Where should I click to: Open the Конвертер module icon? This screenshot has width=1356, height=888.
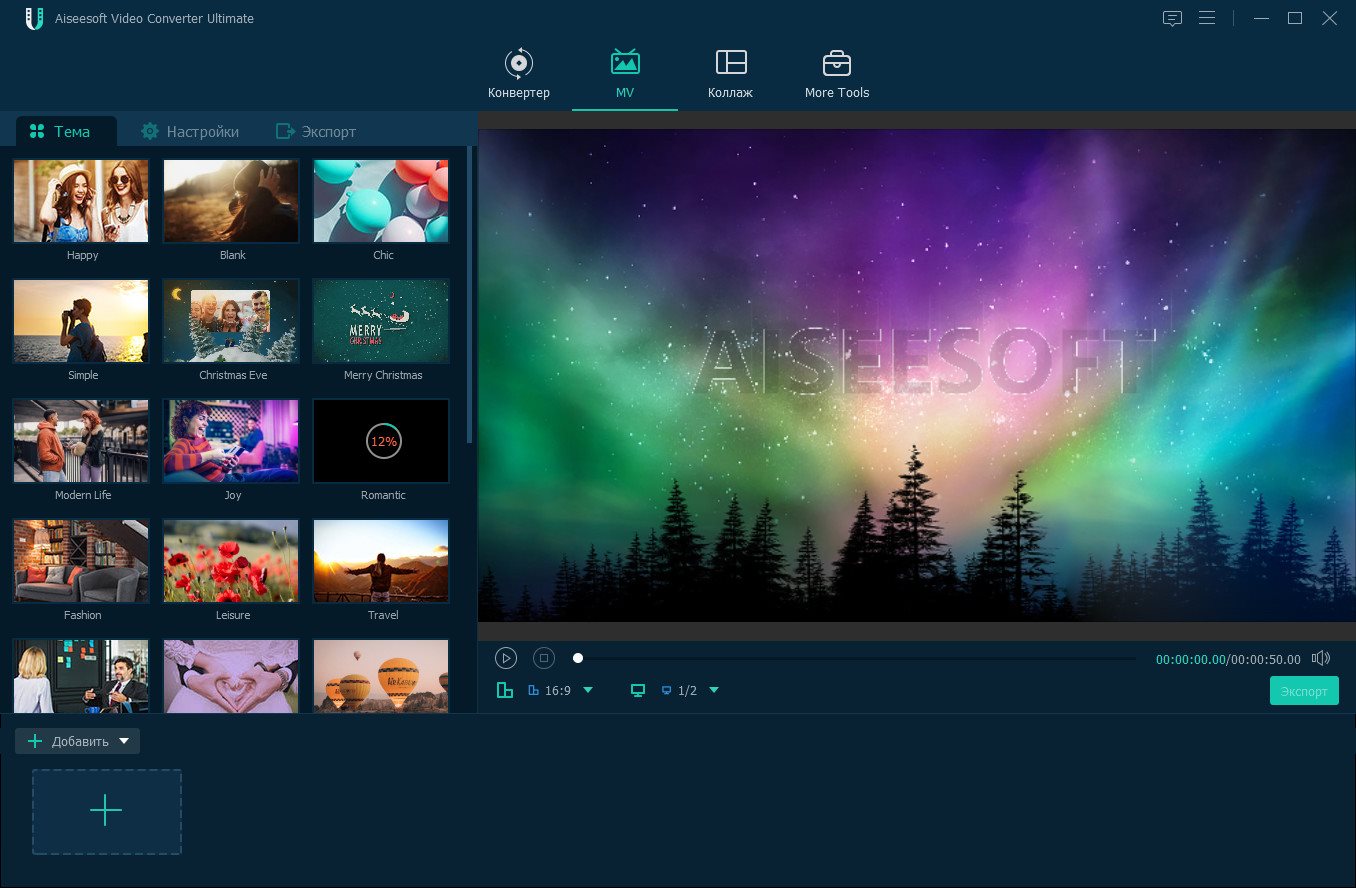(519, 63)
